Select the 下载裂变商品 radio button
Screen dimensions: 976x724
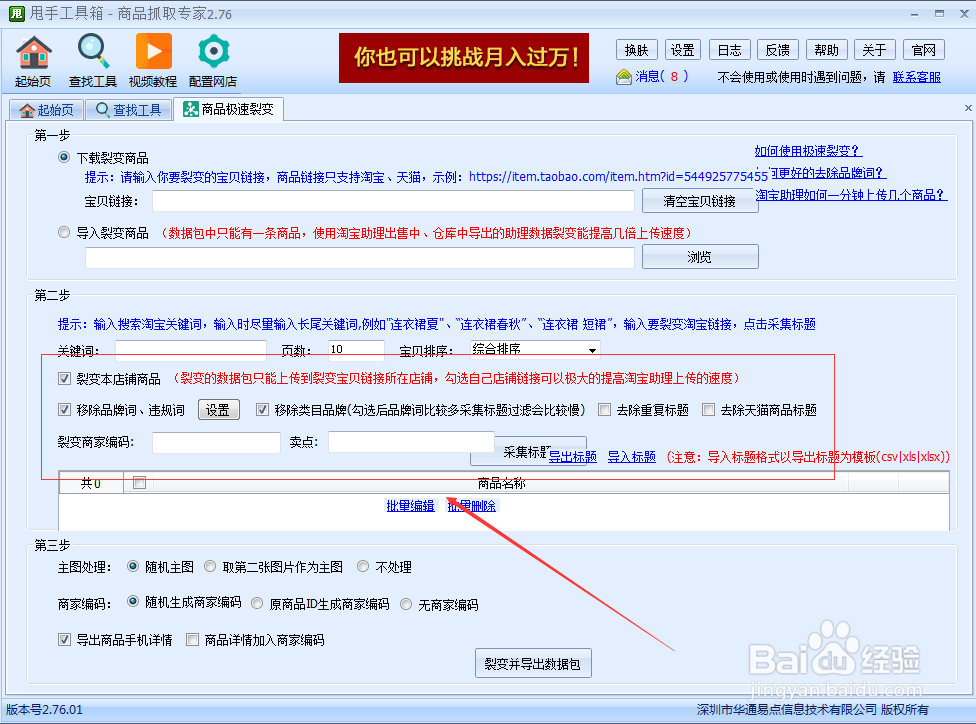[x=63, y=157]
